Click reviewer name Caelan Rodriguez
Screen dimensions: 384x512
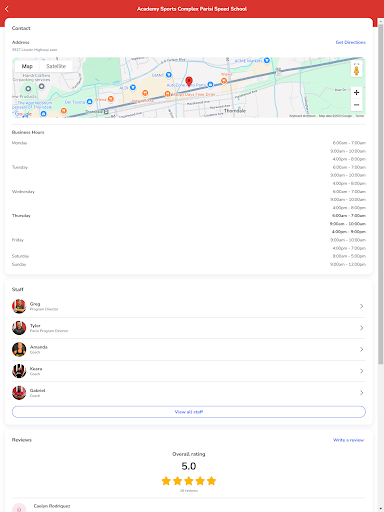point(52,506)
